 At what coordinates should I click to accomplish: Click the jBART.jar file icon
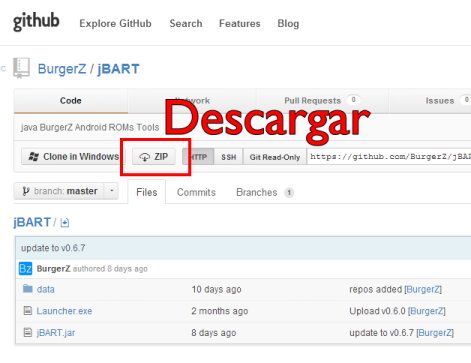tap(28, 332)
